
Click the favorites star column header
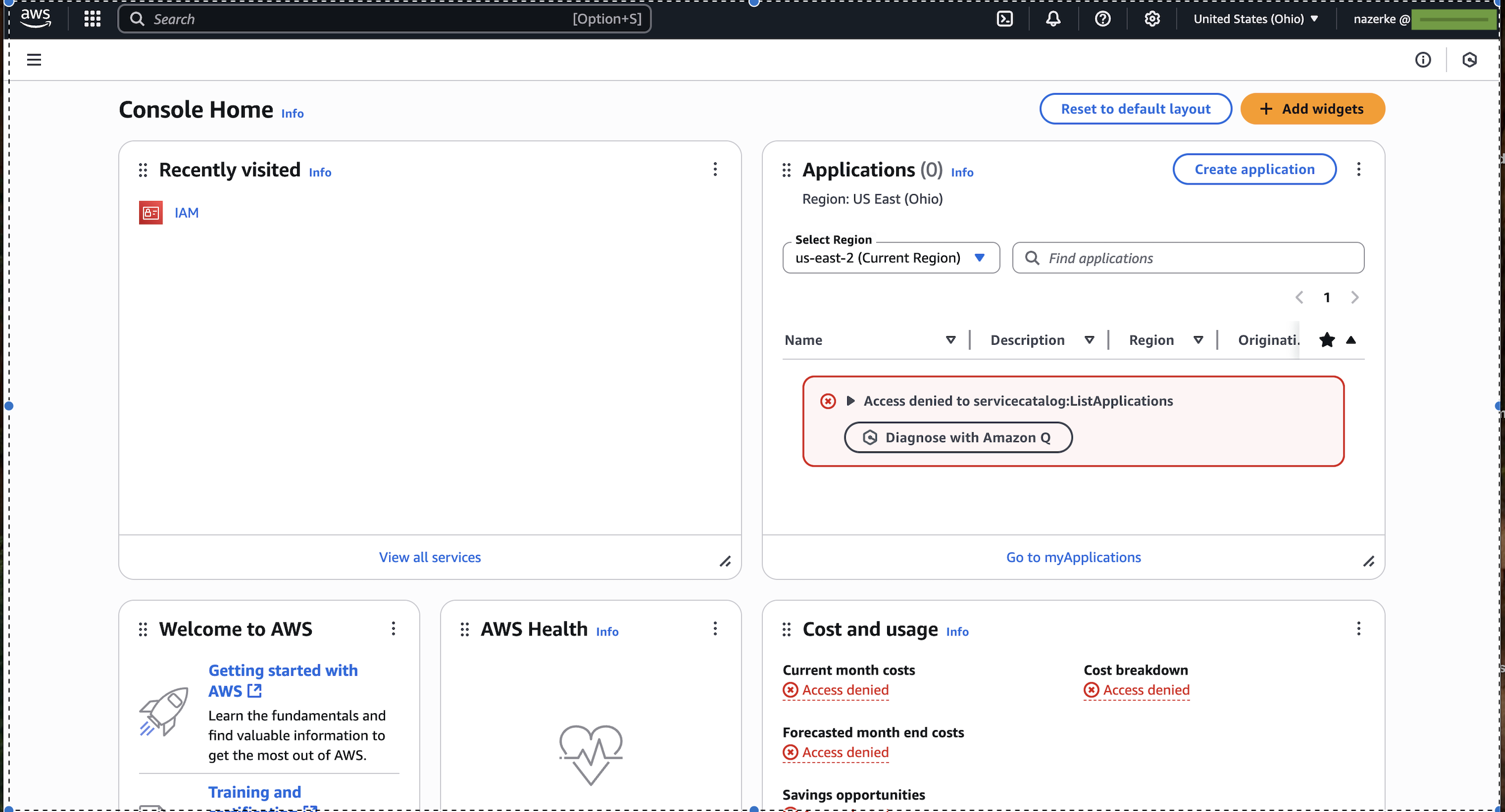coord(1327,340)
